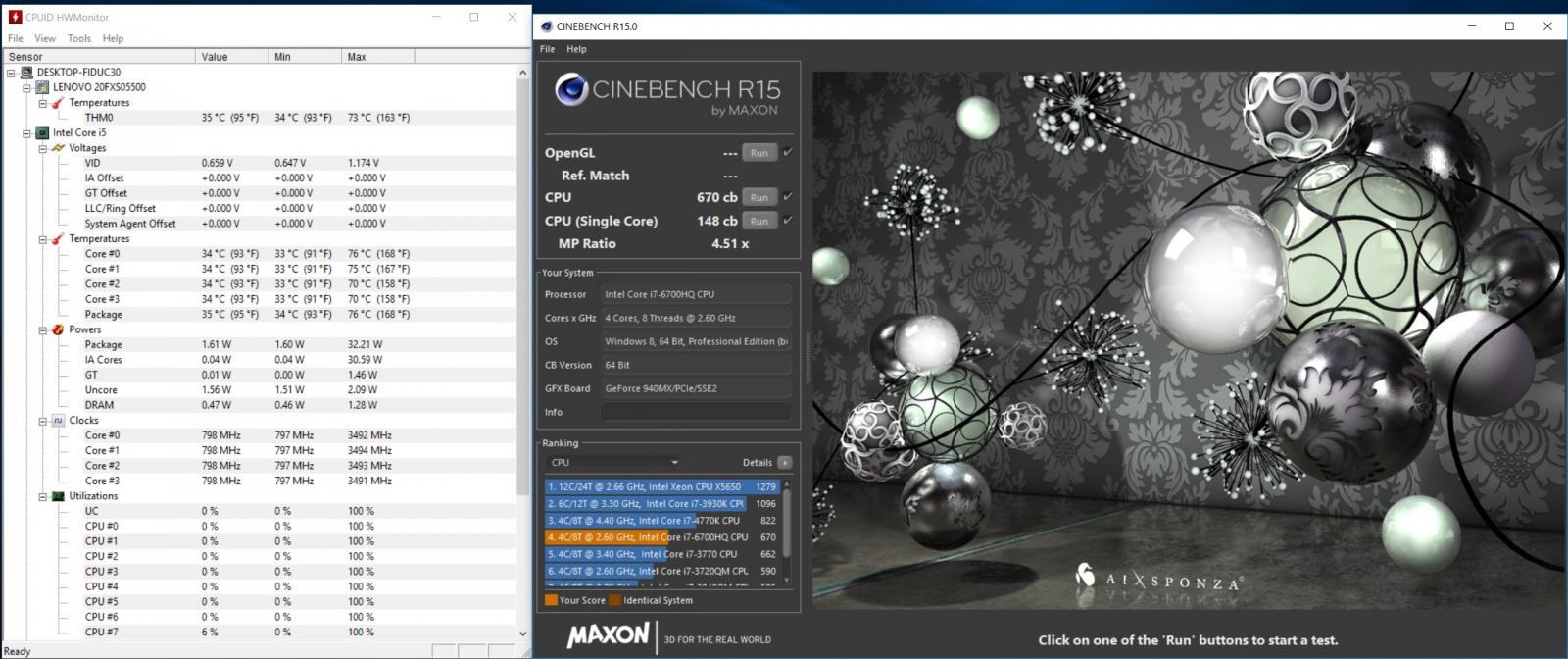Screen dimensions: 1568x659
Task: Run the OpenGL benchmark
Action: (x=759, y=152)
